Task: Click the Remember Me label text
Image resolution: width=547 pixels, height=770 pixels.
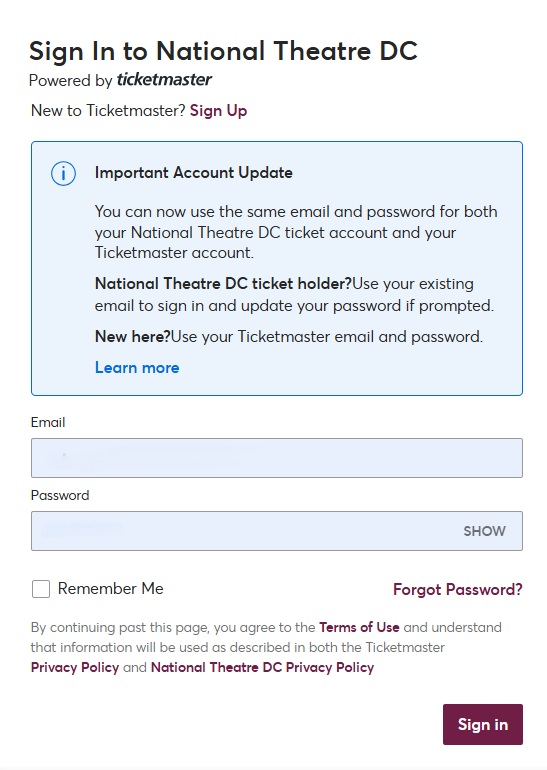Action: click(x=110, y=588)
